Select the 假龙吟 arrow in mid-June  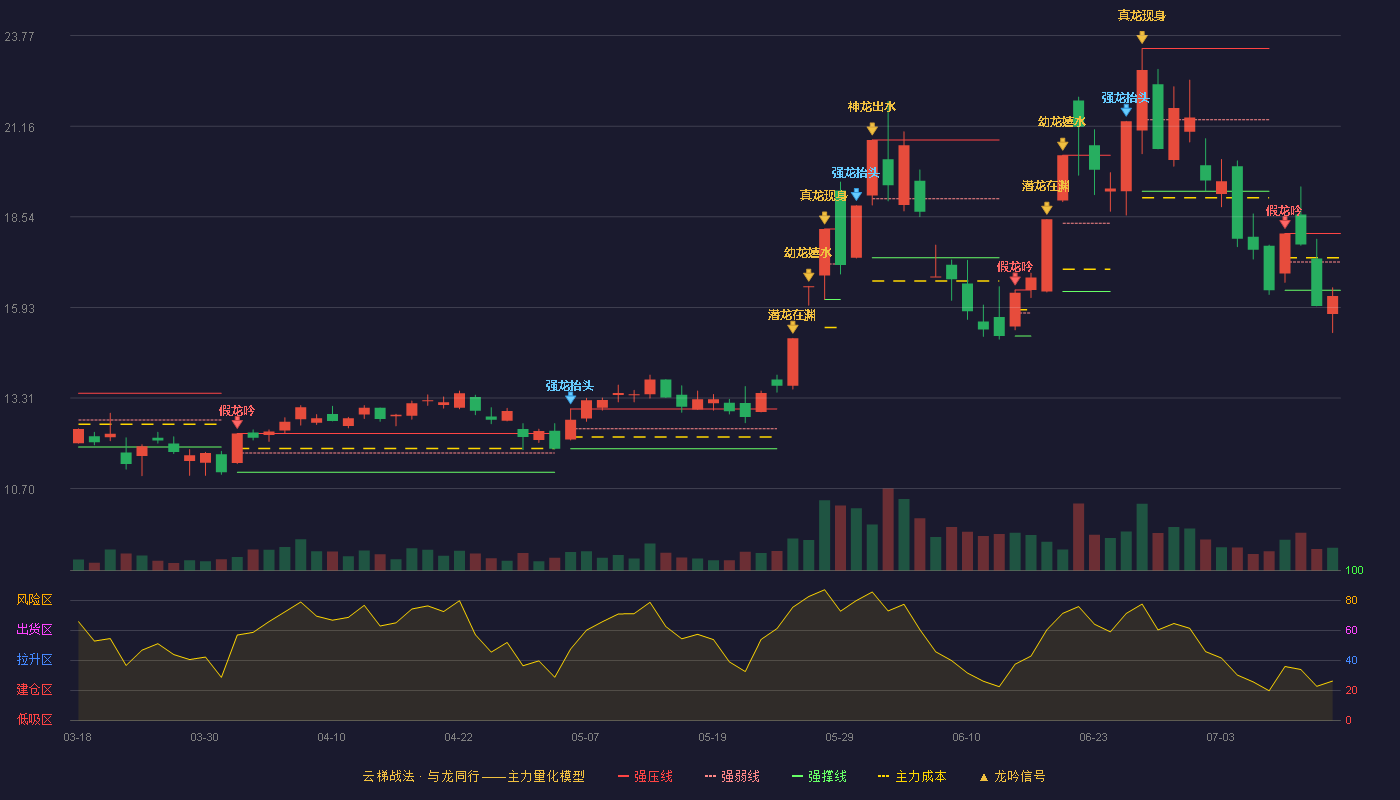tap(1015, 279)
